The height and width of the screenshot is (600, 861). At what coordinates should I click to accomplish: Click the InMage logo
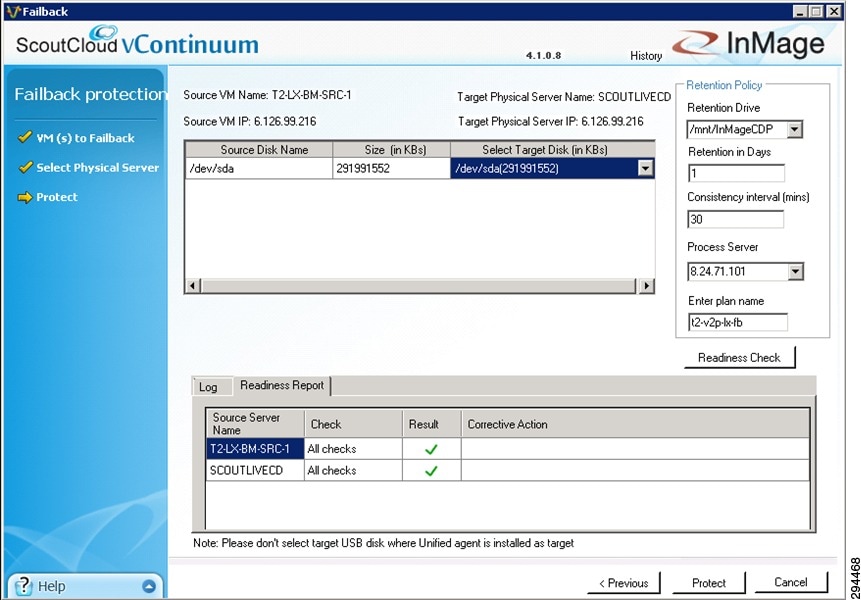click(748, 43)
